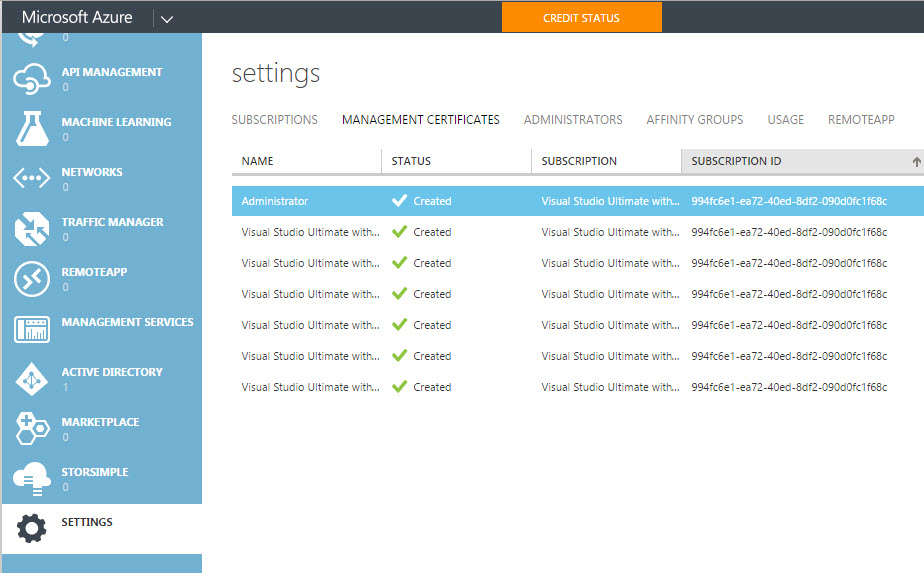The height and width of the screenshot is (573, 924).
Task: Click the Marketplace hexagon icon
Action: click(x=32, y=429)
